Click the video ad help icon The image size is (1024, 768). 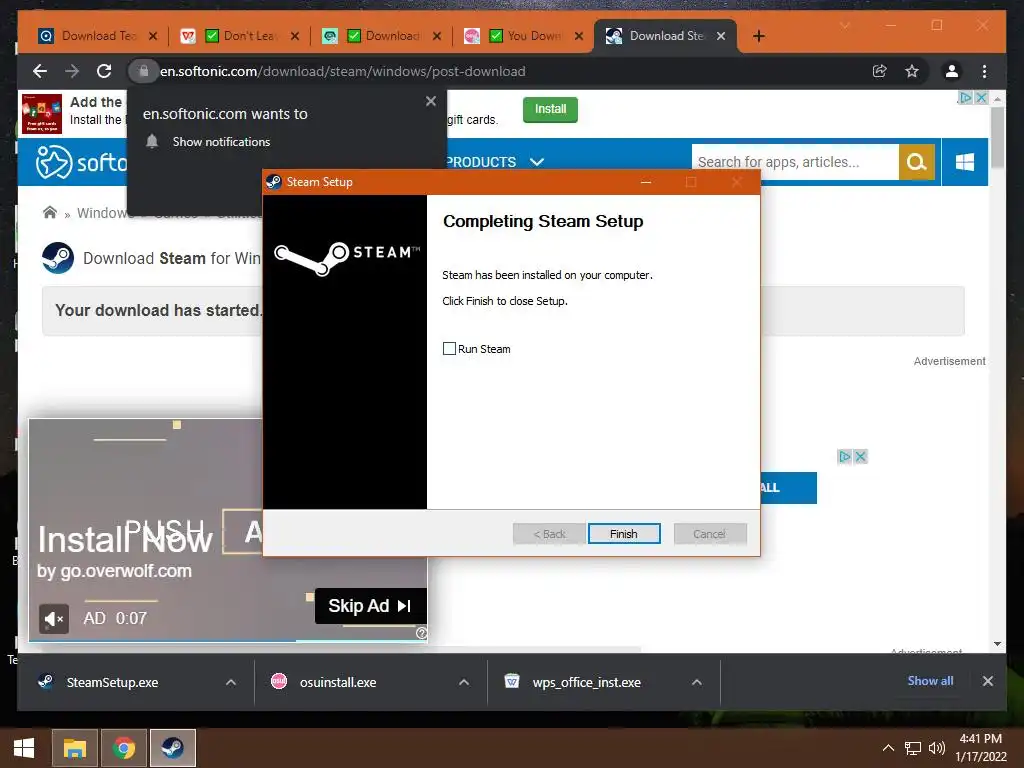tap(421, 633)
